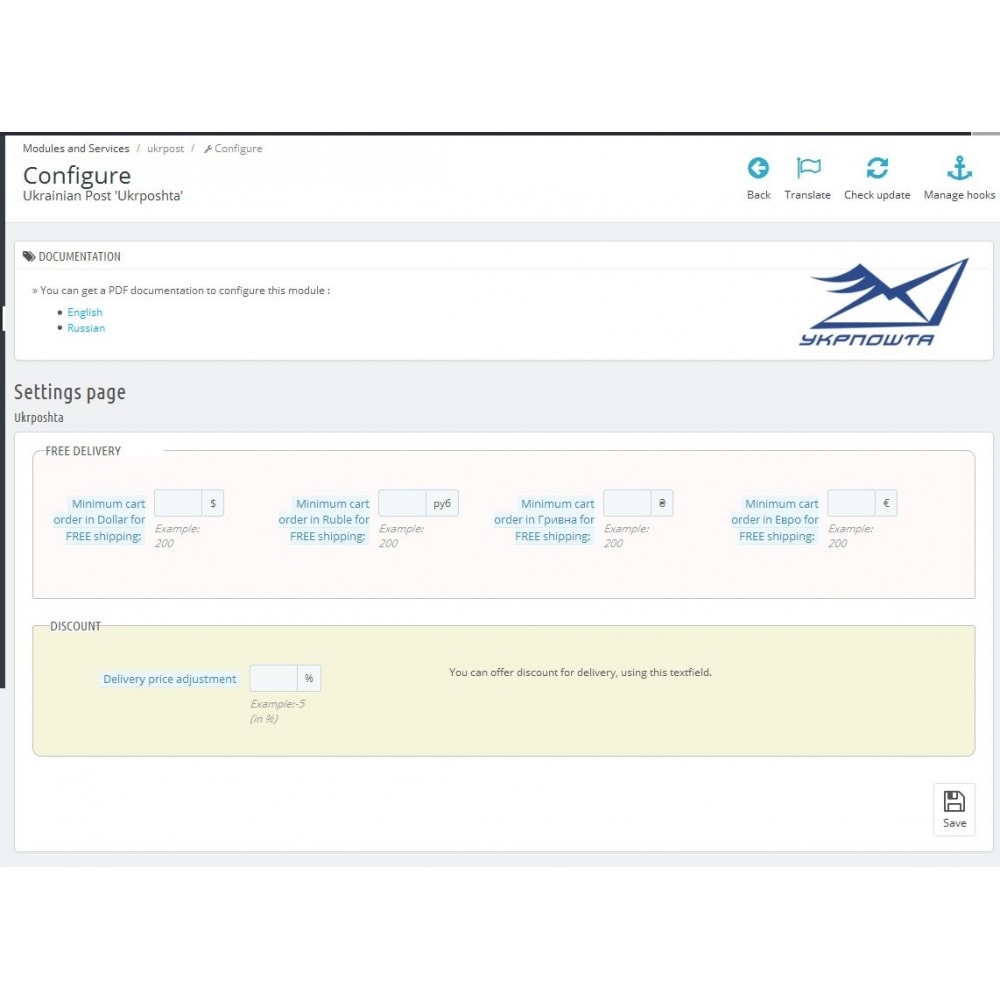
Task: Open the Russian PDF documentation link
Action: click(86, 328)
